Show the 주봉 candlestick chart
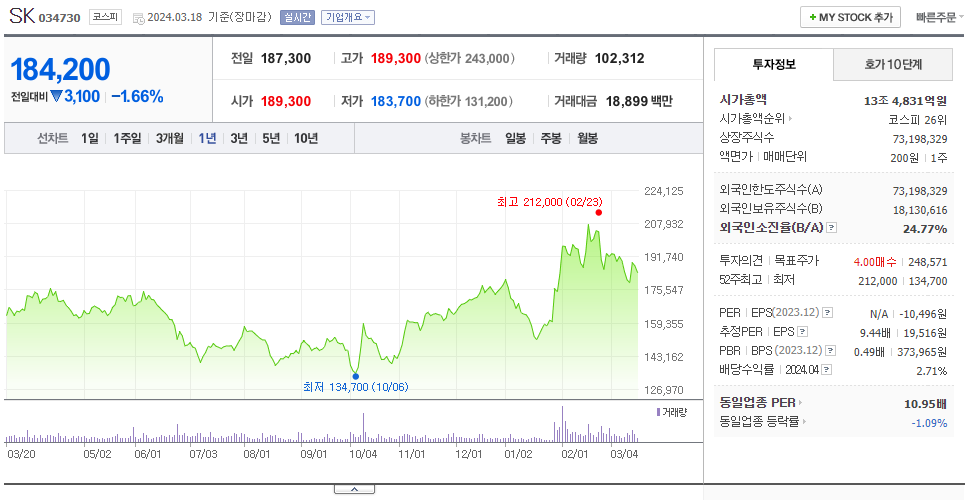Image resolution: width=968 pixels, height=500 pixels. [551, 138]
